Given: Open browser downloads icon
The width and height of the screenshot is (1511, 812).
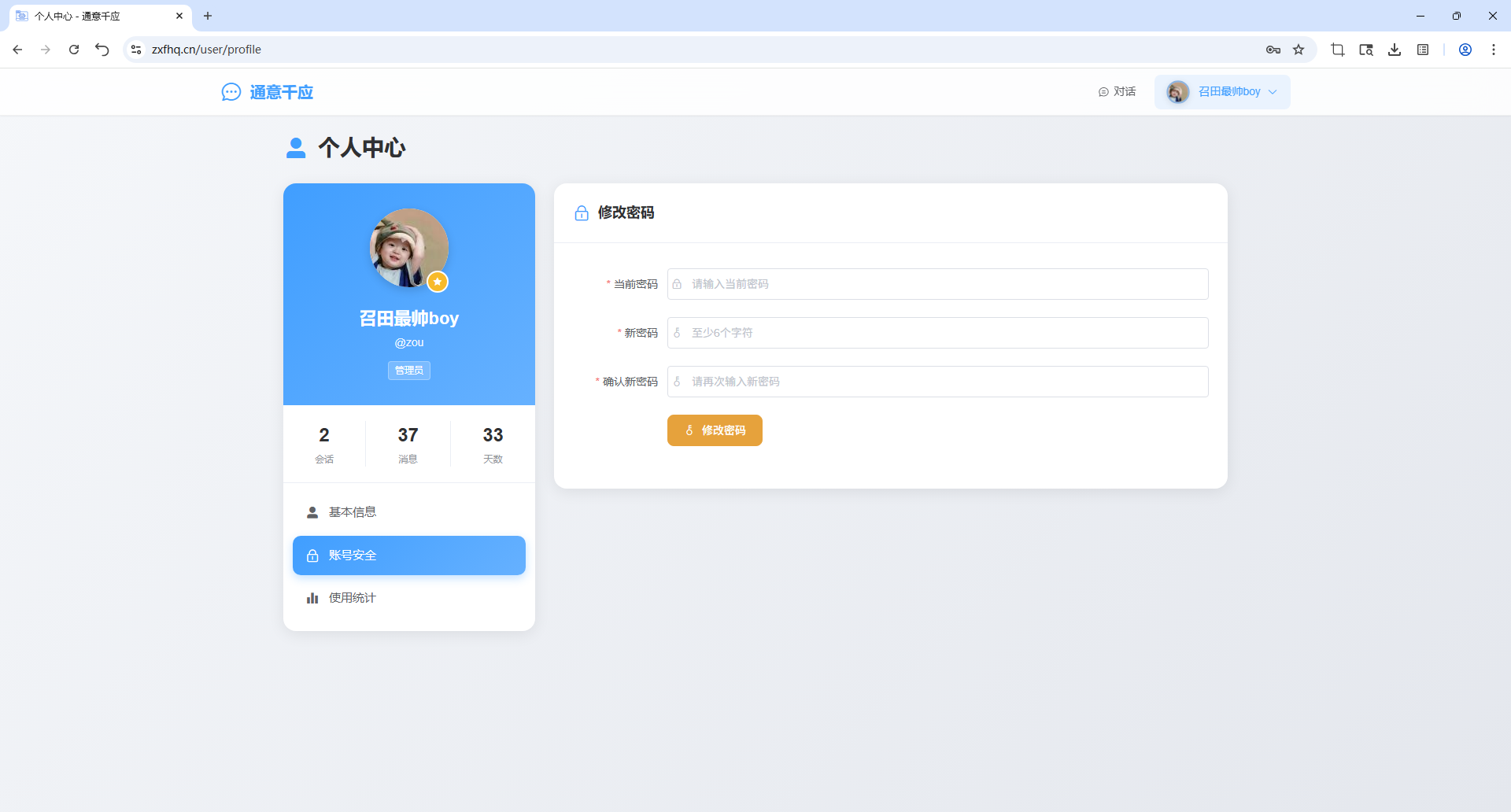Looking at the screenshot, I should [x=1395, y=50].
